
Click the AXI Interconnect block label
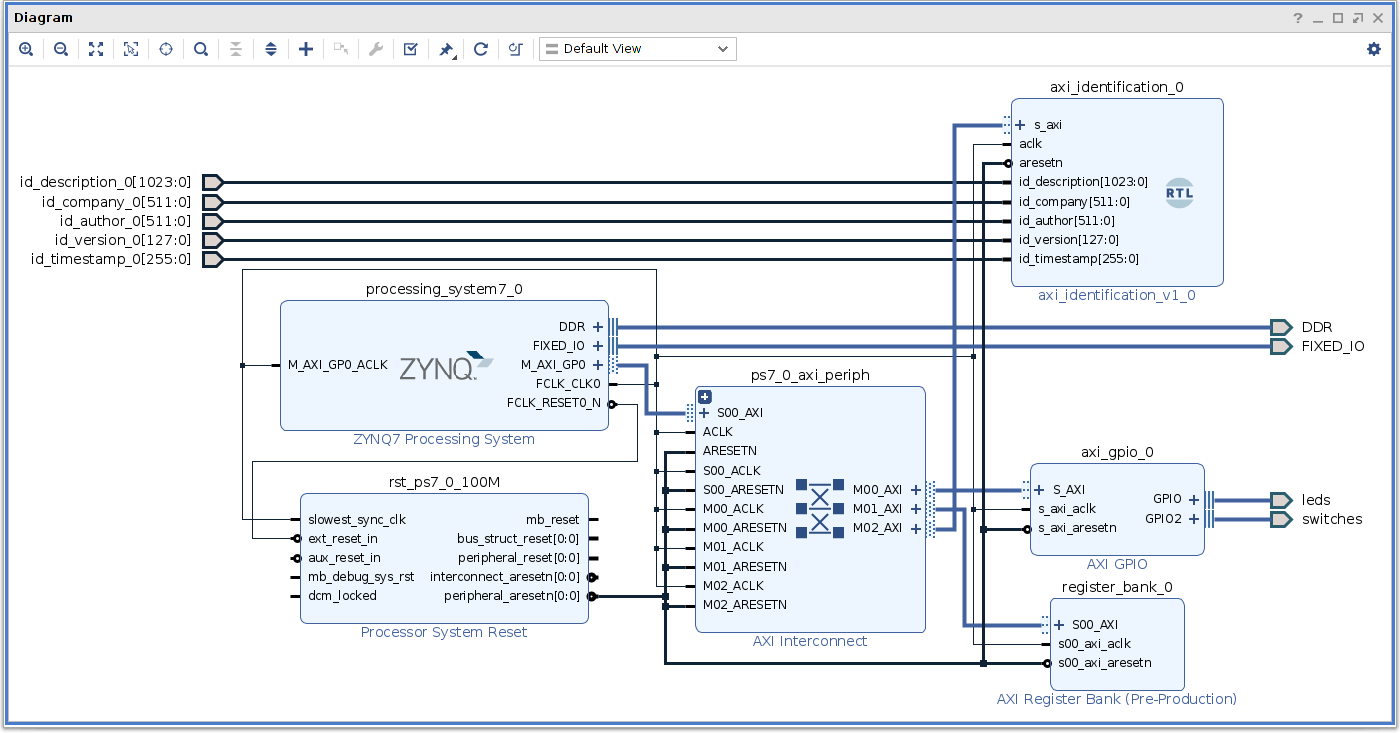(810, 641)
